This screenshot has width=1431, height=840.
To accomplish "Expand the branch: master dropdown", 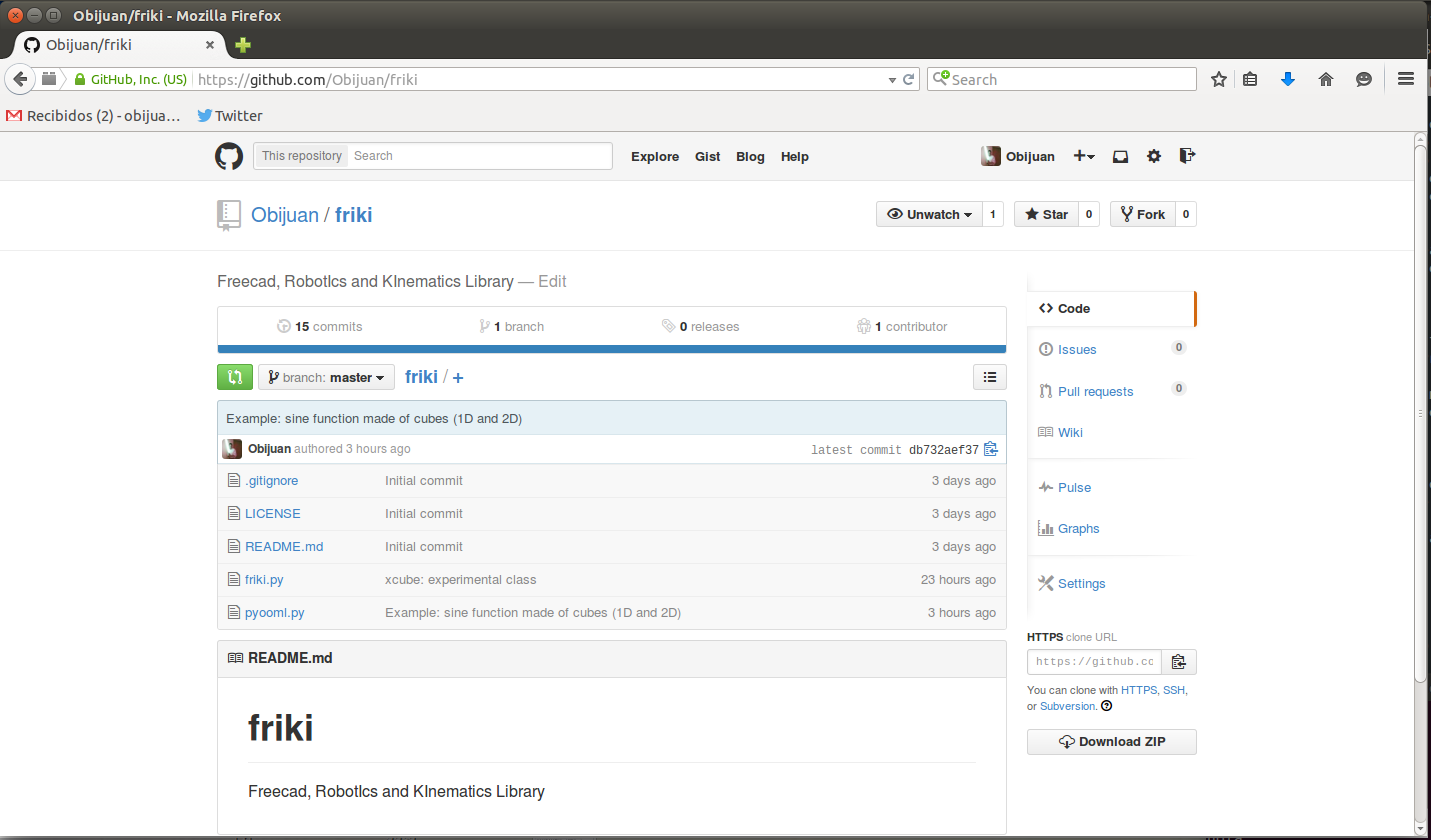I will (x=326, y=377).
